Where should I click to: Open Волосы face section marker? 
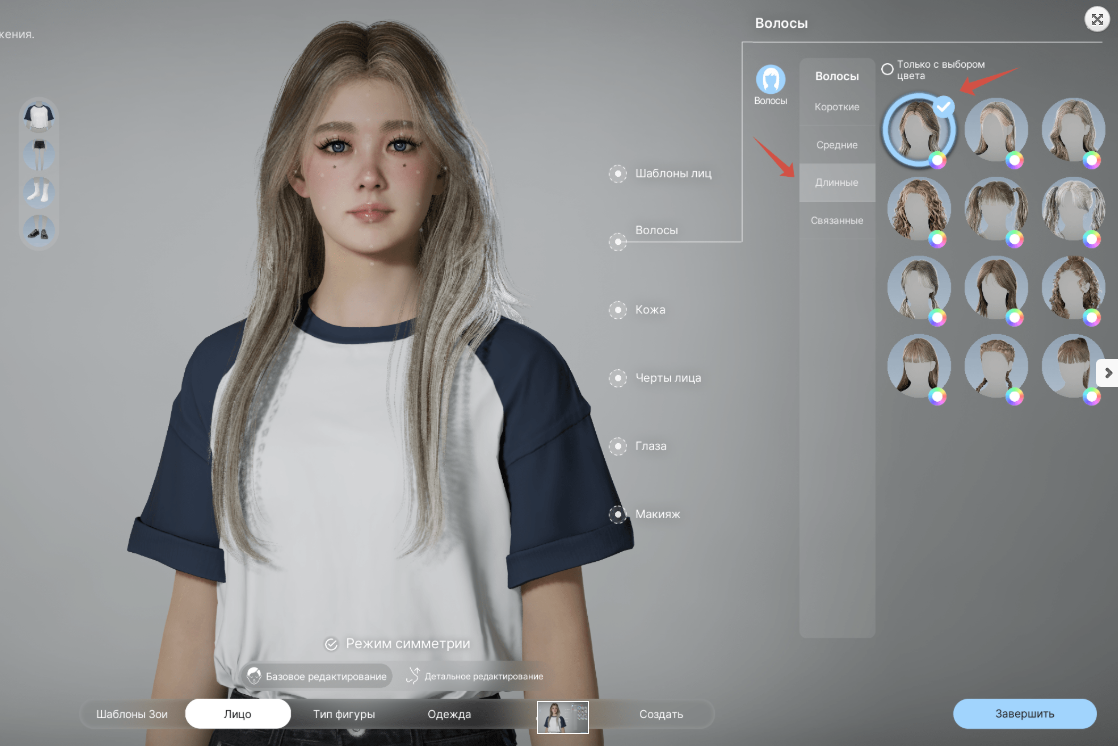[617, 242]
